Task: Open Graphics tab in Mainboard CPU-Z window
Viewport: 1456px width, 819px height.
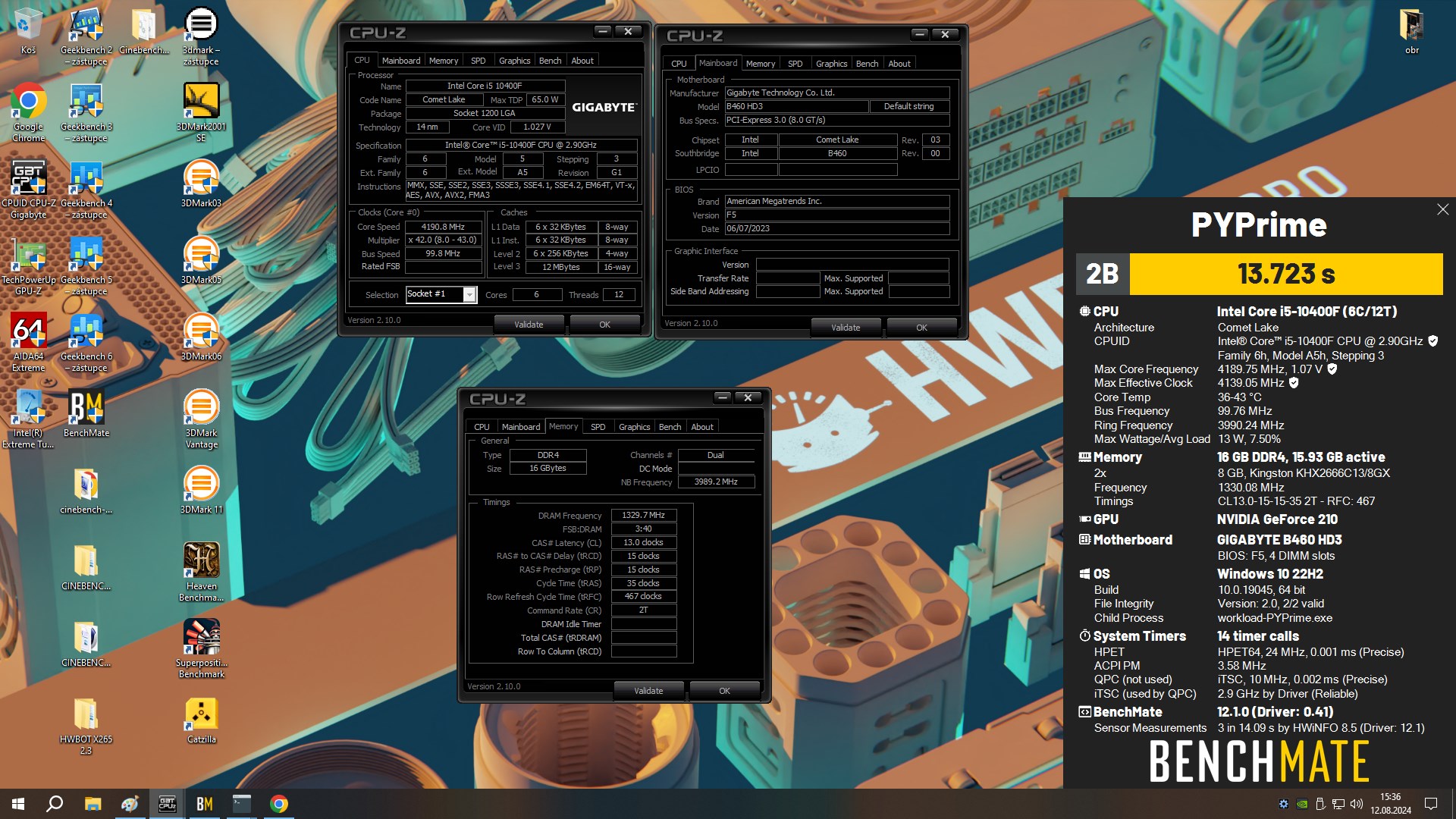Action: pos(831,64)
